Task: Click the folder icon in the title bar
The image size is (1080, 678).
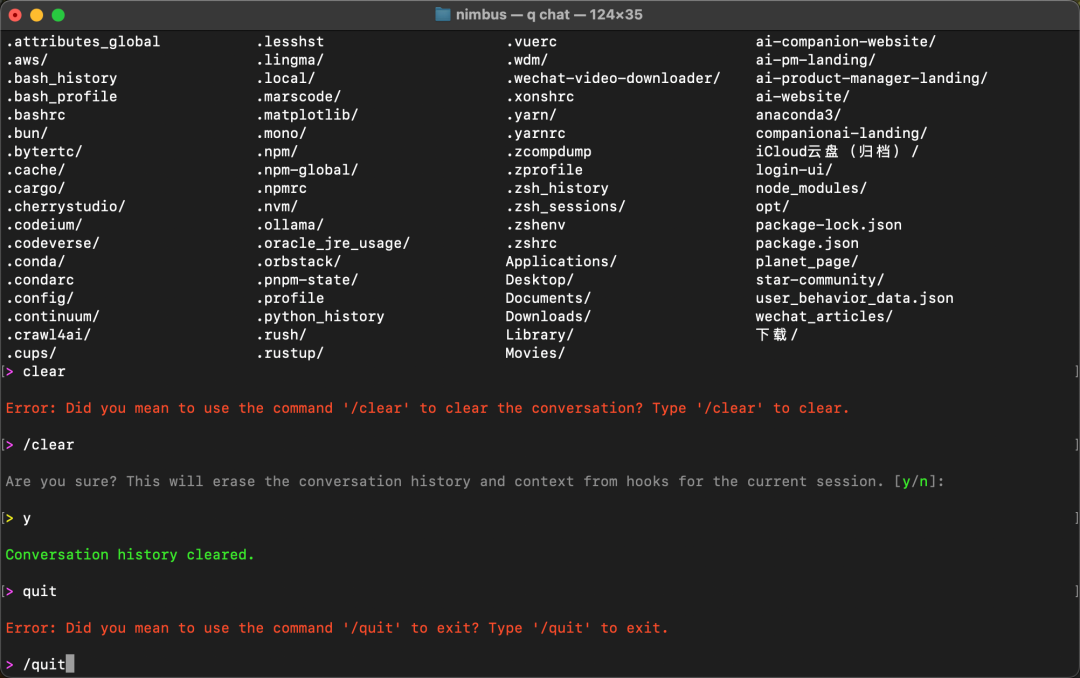Action: click(x=443, y=14)
